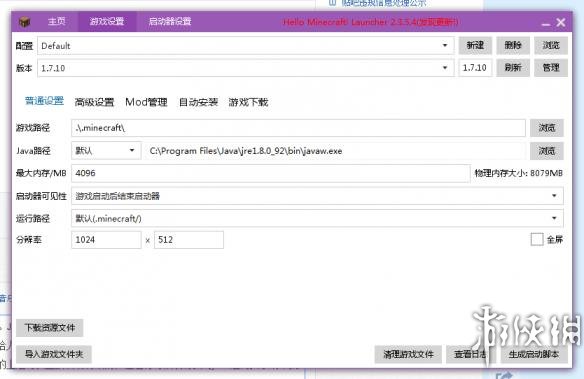The height and width of the screenshot is (379, 584).
Task: Click the javaw.exe path field
Action: 336,151
